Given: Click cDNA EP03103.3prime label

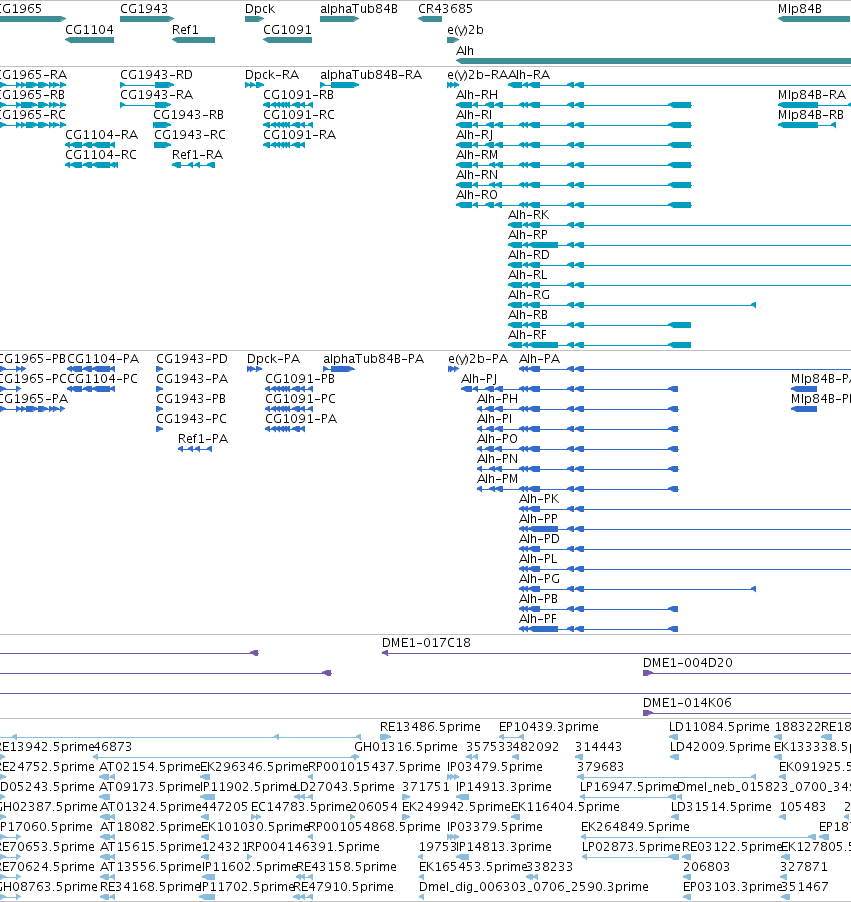Looking at the screenshot, I should (732, 886).
